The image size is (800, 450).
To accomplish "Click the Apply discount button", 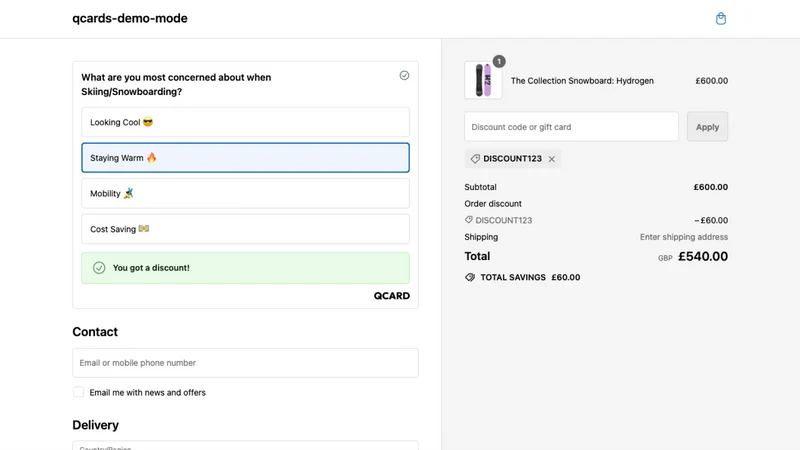I will click(x=707, y=127).
